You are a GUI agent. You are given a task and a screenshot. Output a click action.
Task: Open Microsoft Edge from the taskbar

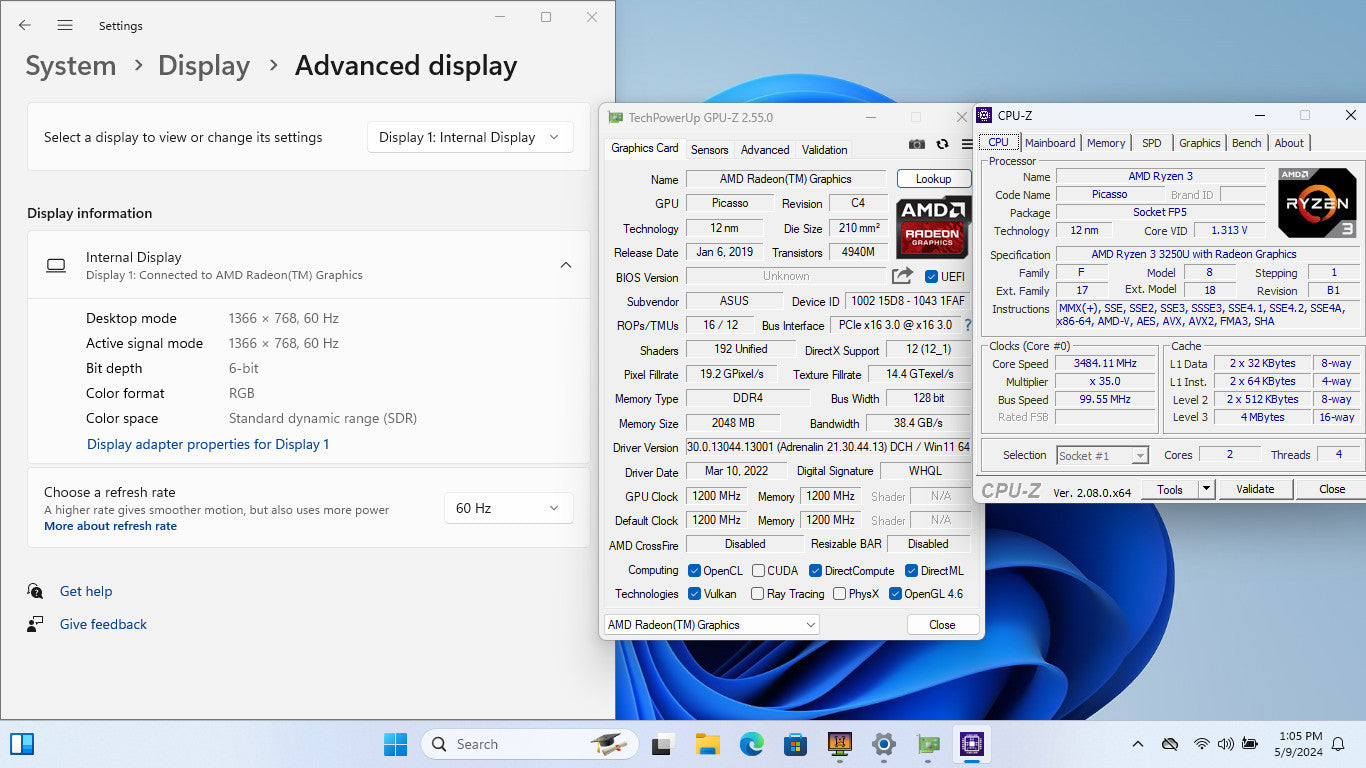tap(751, 744)
